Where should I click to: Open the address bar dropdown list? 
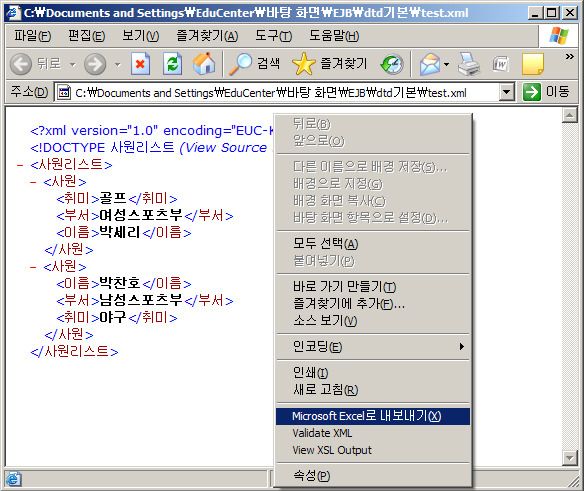coord(507,92)
